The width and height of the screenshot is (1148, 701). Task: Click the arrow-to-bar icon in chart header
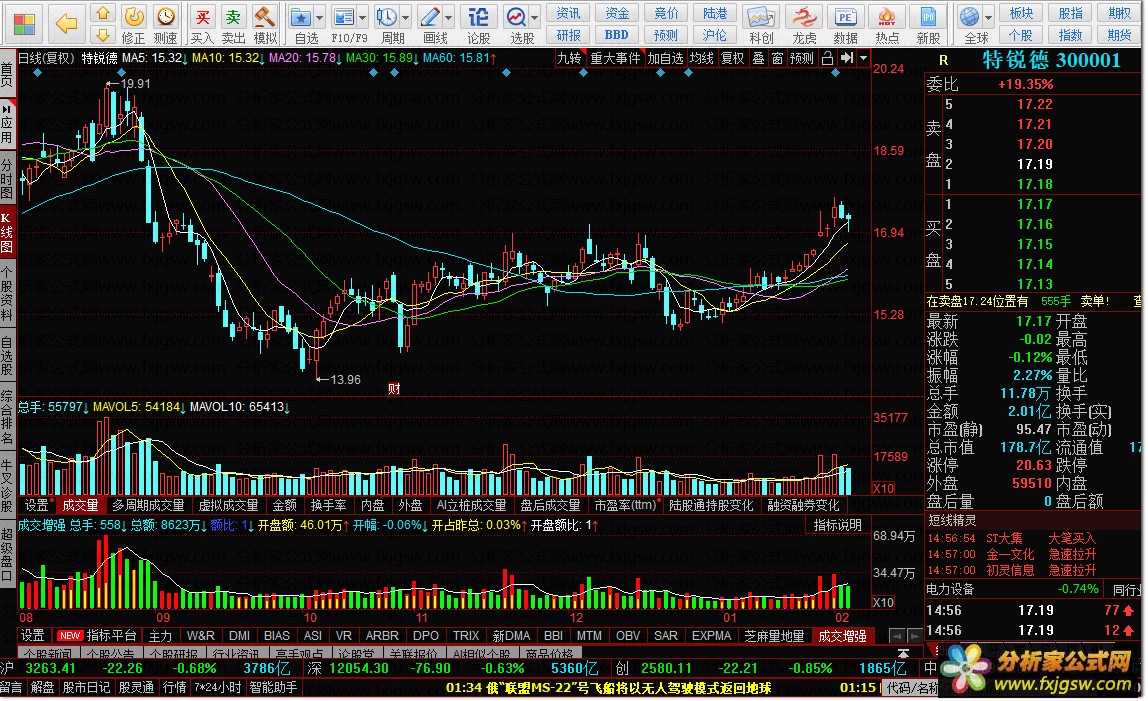coord(847,58)
